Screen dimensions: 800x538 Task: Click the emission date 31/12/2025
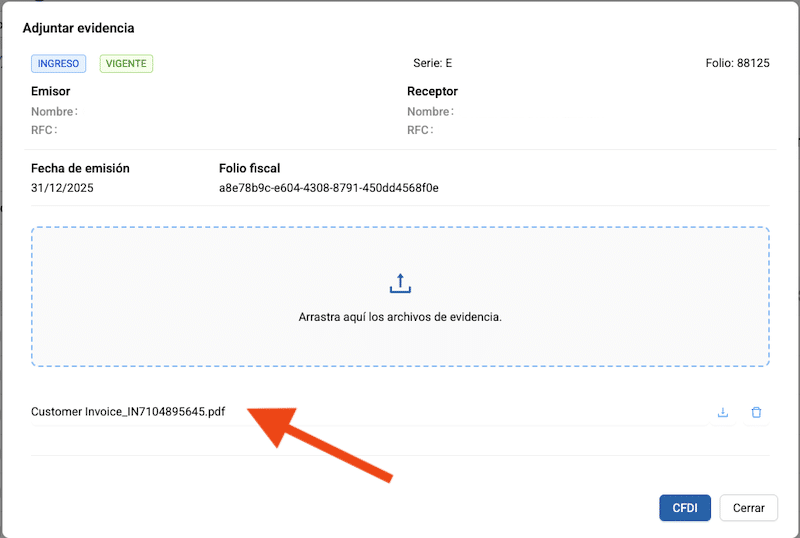[62, 187]
